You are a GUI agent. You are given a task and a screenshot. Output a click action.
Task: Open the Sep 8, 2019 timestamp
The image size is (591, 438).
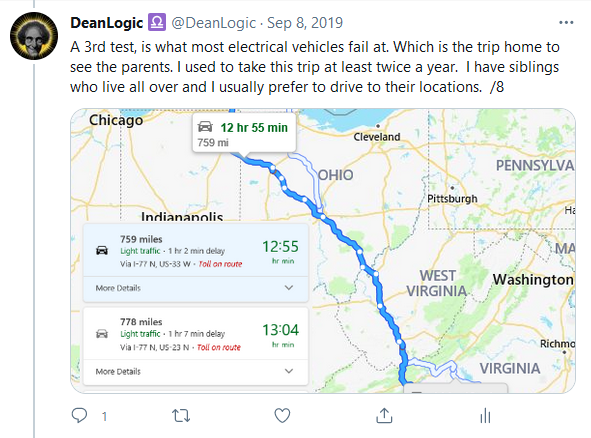click(305, 23)
